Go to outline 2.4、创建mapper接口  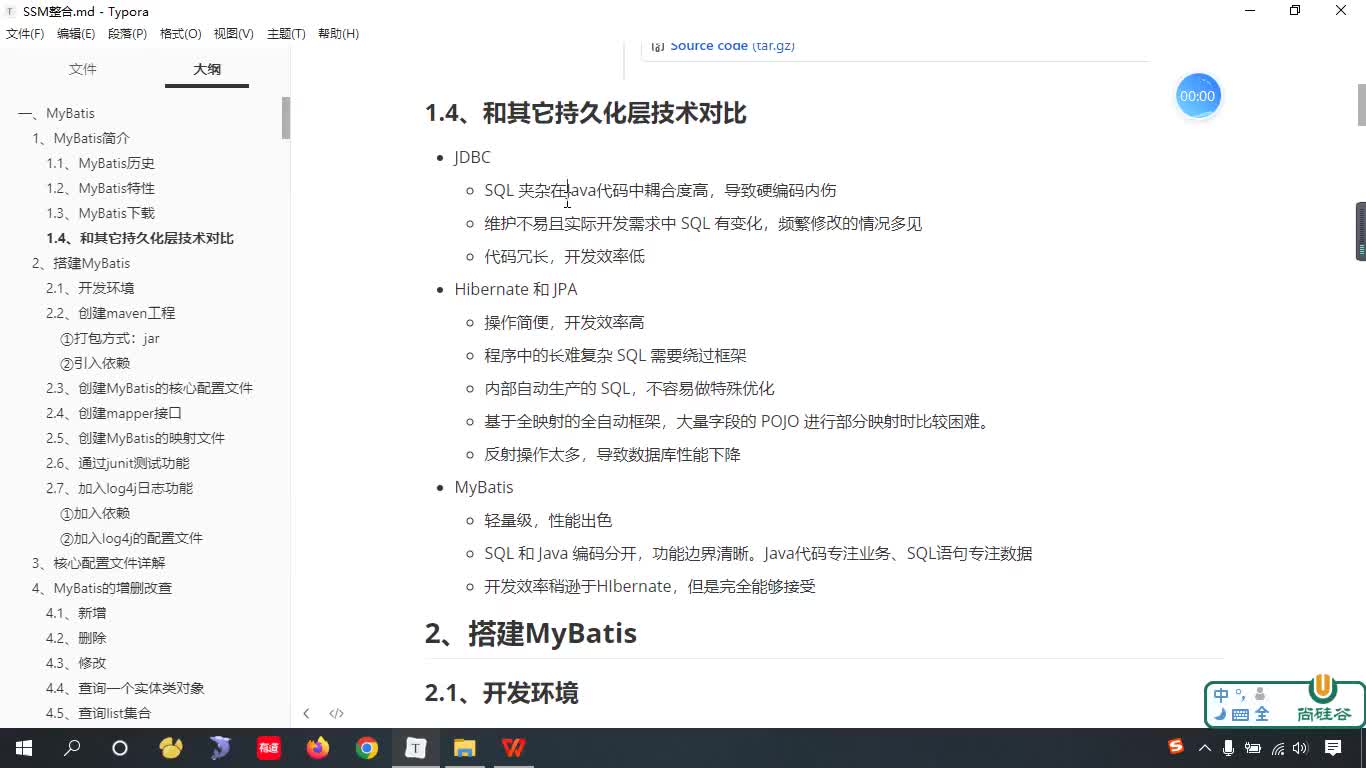coord(114,413)
